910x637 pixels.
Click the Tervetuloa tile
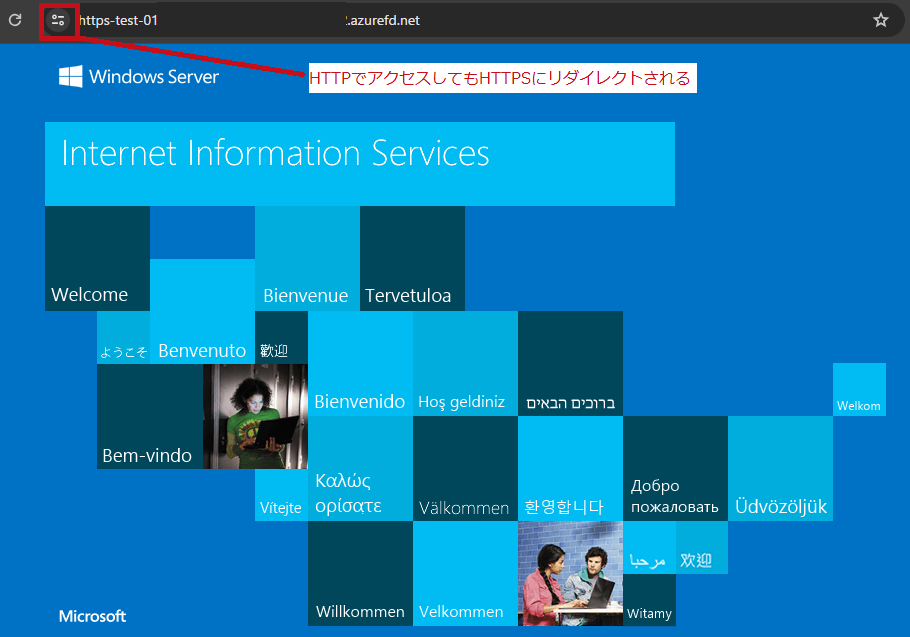pos(413,259)
